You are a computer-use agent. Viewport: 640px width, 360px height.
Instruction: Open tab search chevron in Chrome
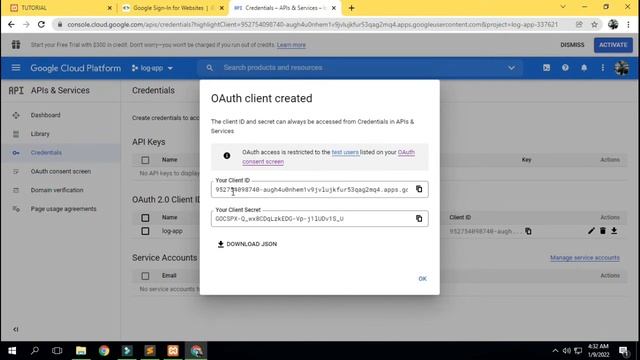(x=563, y=7)
